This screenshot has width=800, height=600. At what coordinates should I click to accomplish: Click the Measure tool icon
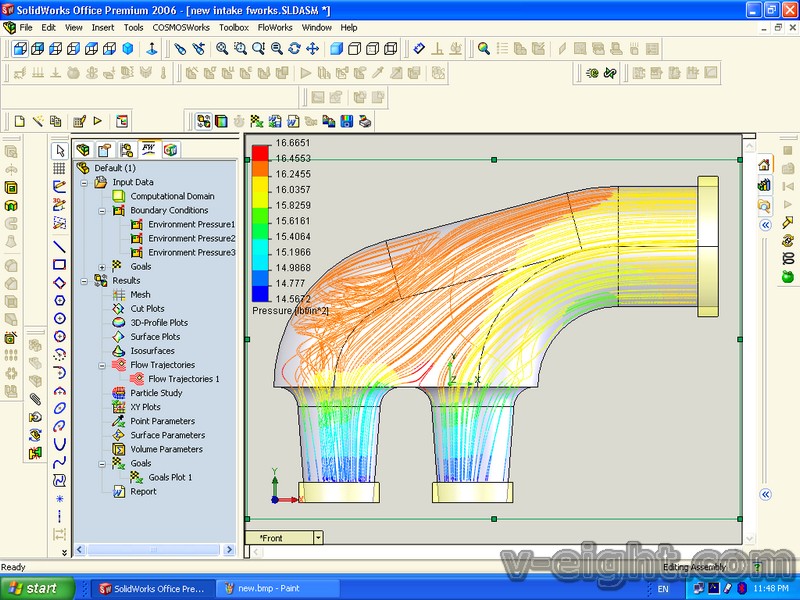(x=419, y=48)
